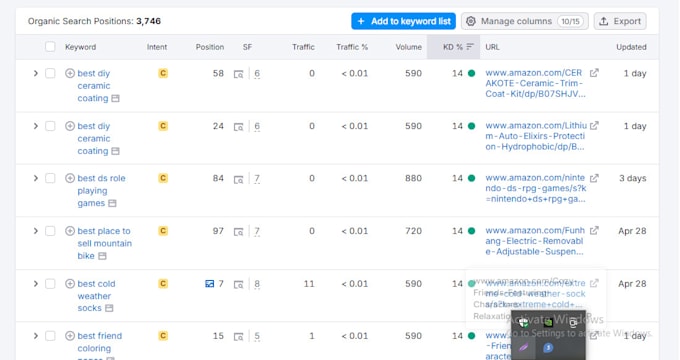Screen dimensions: 680x360
Task: Sort by the Traffic % column header
Action: [x=352, y=47]
